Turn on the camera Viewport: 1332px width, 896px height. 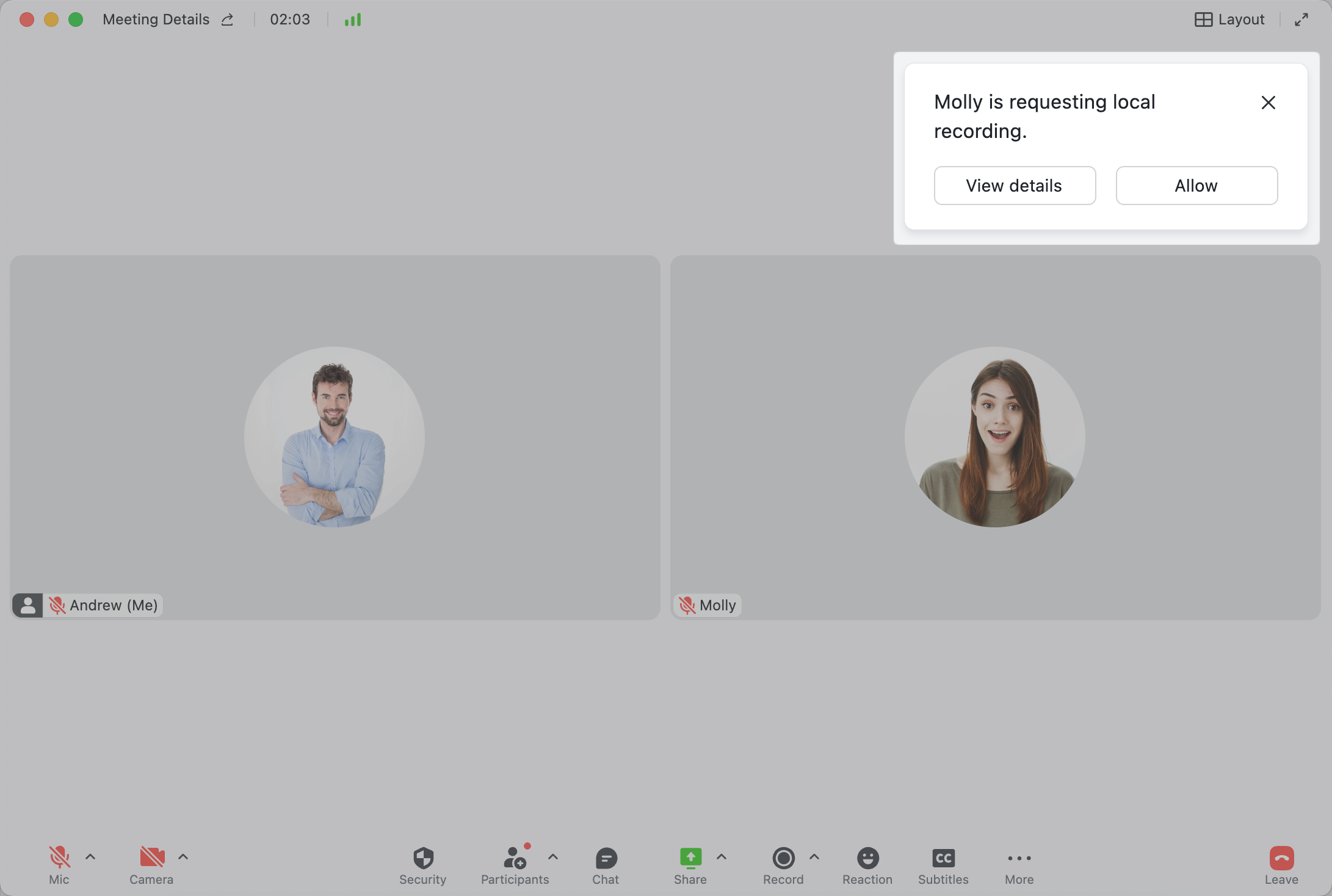[x=151, y=857]
